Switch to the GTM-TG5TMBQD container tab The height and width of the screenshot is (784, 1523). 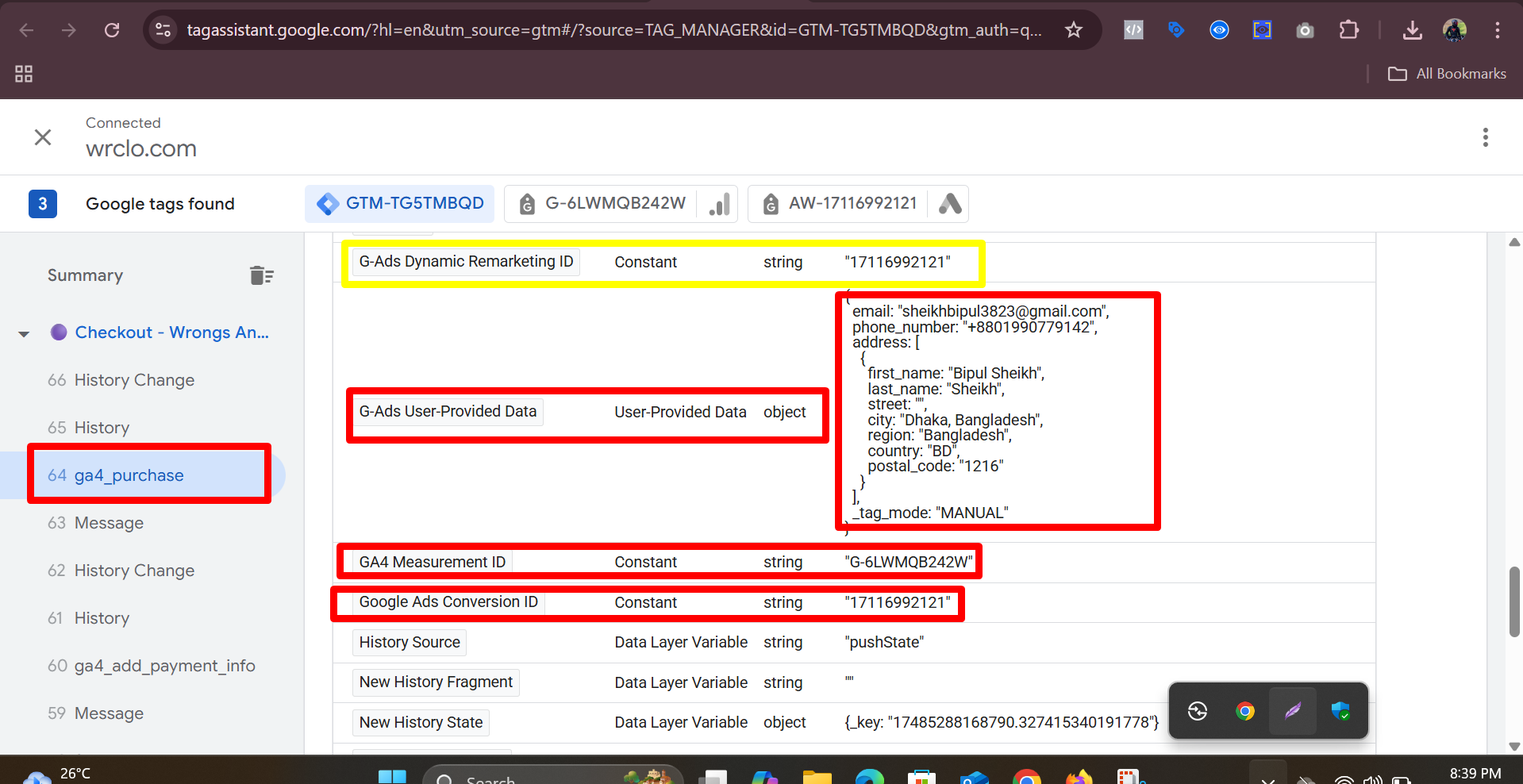(x=399, y=203)
